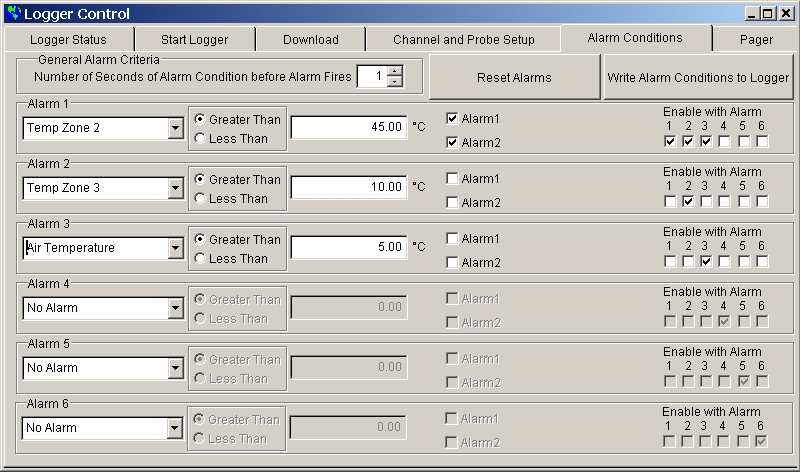Uncheck Enable with Alarm 3 in Alarm 3 row
The width and height of the screenshot is (801, 472).
(x=706, y=262)
